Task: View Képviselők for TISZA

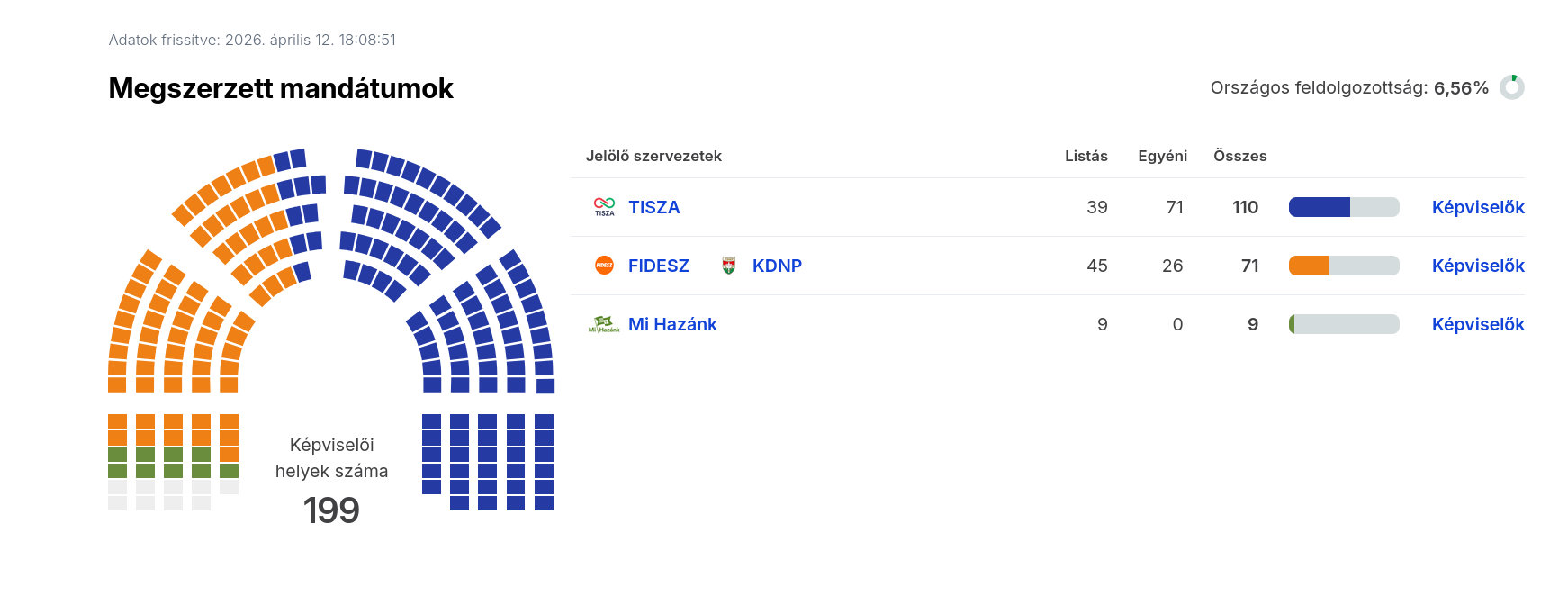Action: (x=1478, y=207)
